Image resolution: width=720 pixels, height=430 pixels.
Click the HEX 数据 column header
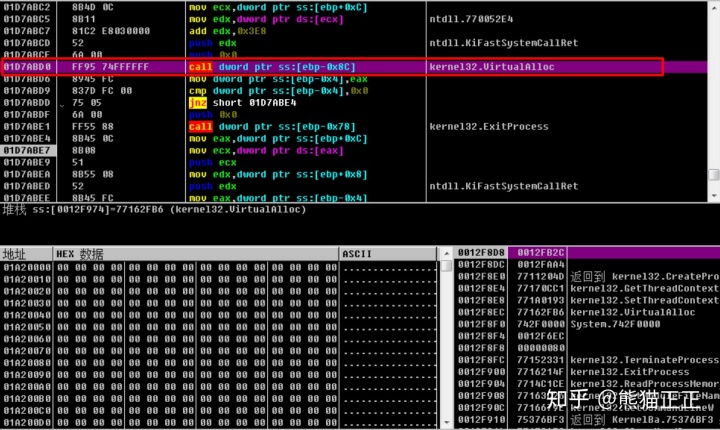click(196, 254)
